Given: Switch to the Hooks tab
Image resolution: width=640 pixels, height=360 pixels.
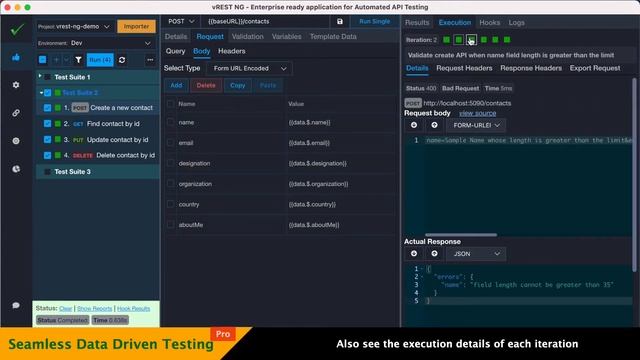Looking at the screenshot, I should (x=489, y=23).
